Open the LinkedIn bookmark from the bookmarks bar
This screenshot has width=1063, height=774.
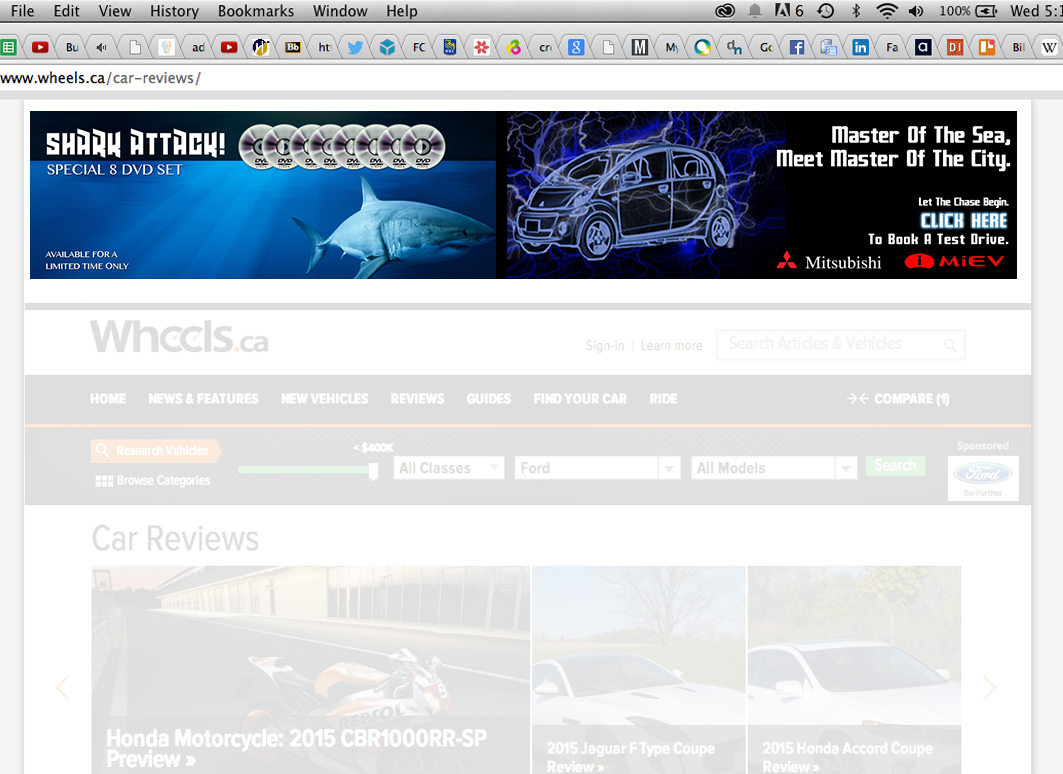click(x=860, y=46)
